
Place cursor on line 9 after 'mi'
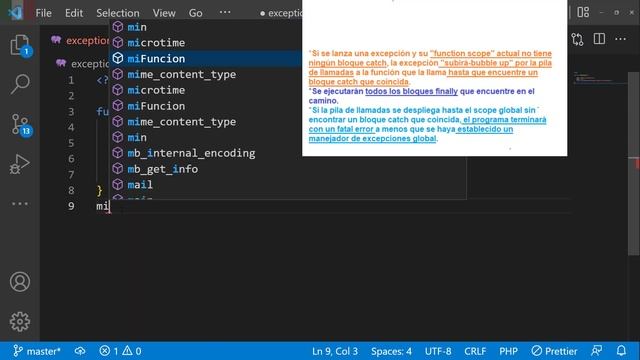click(109, 206)
